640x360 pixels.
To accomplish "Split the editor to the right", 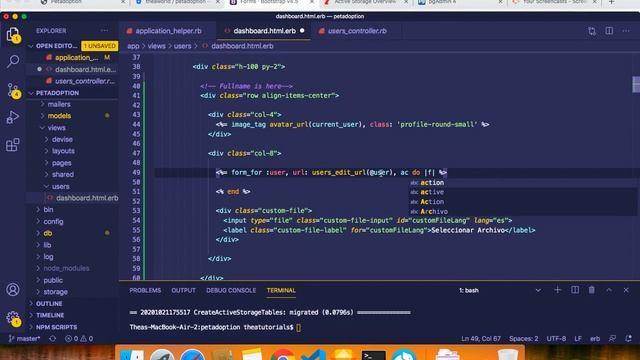I will [x=609, y=31].
